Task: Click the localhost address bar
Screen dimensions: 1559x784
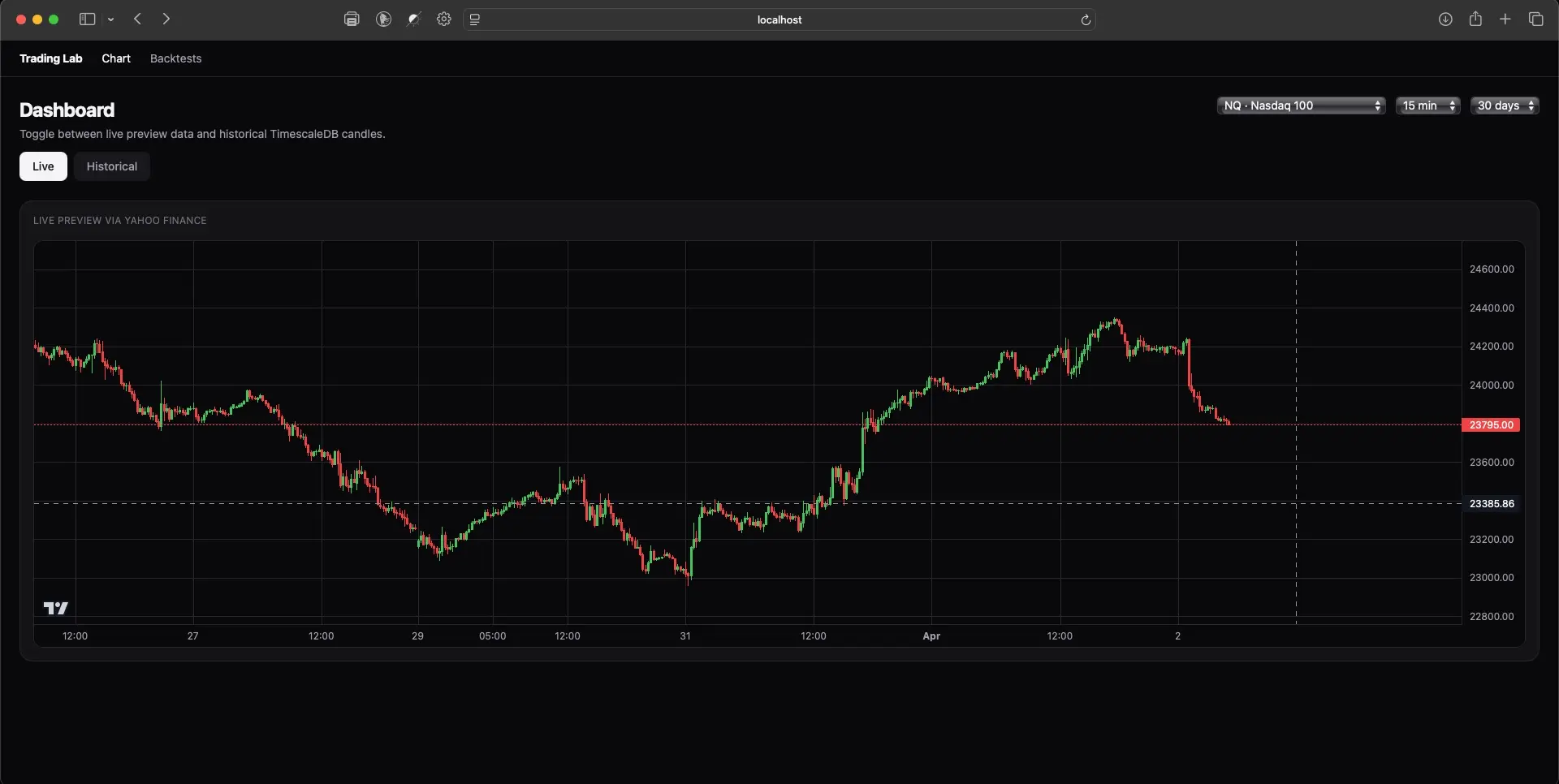Action: [779, 19]
